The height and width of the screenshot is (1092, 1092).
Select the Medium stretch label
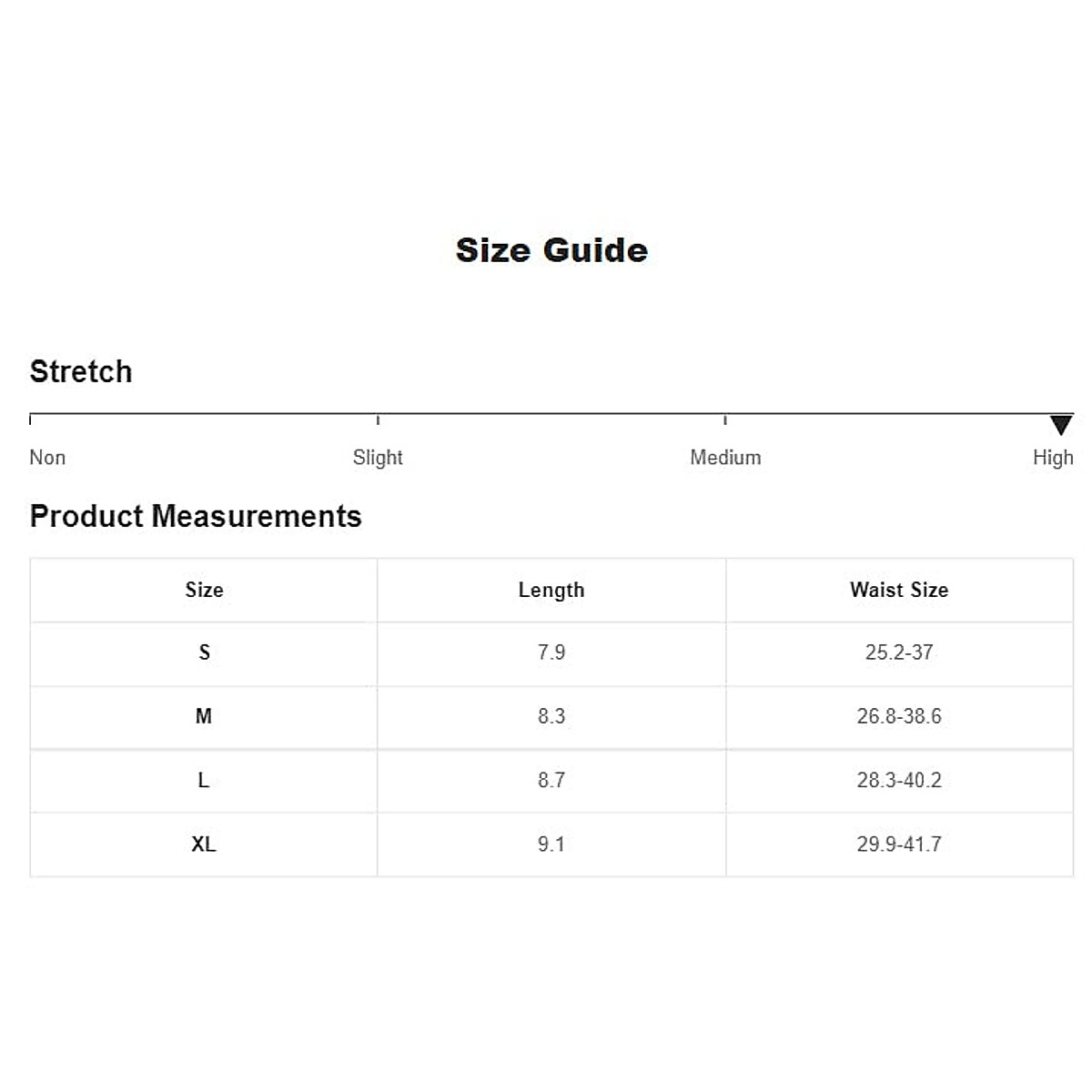[x=725, y=458]
